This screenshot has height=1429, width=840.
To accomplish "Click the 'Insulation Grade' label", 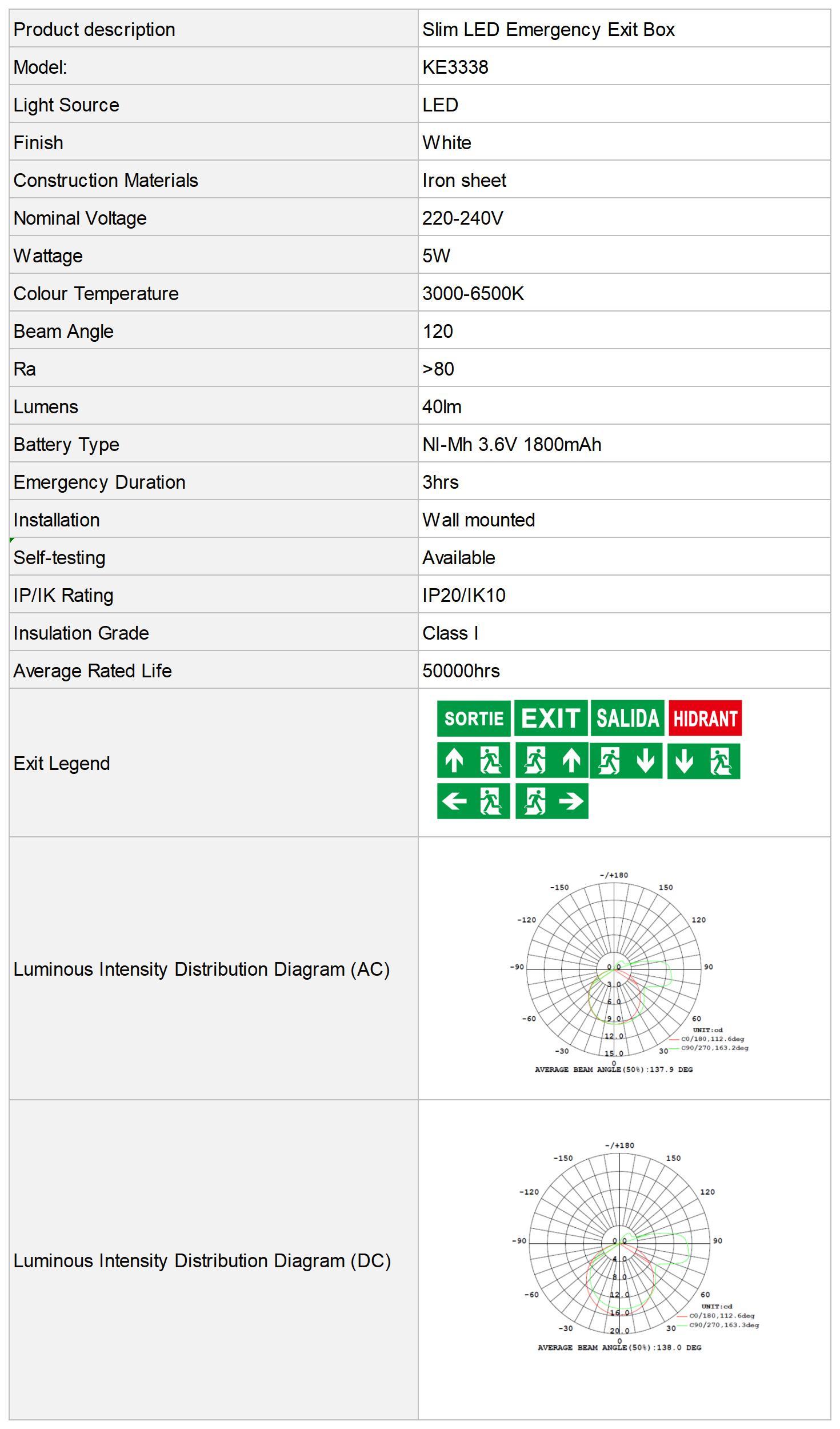I will coord(81,633).
